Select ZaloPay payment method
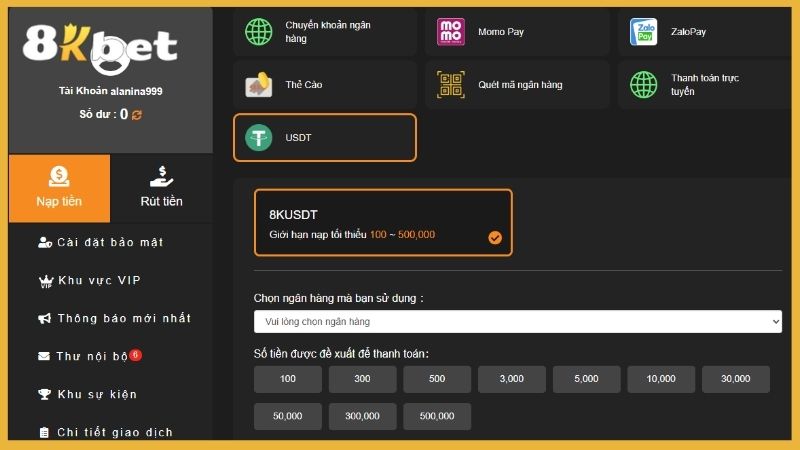This screenshot has width=800, height=450. [704, 32]
